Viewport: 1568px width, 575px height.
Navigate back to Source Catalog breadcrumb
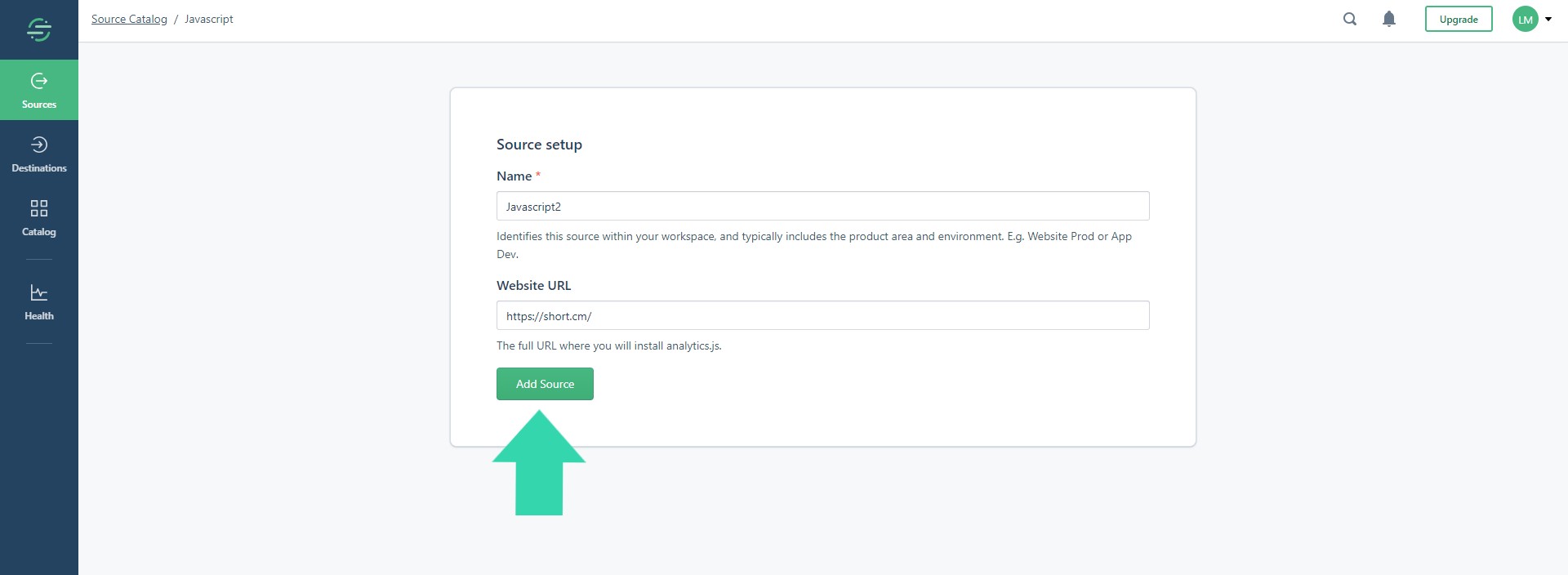click(x=129, y=19)
